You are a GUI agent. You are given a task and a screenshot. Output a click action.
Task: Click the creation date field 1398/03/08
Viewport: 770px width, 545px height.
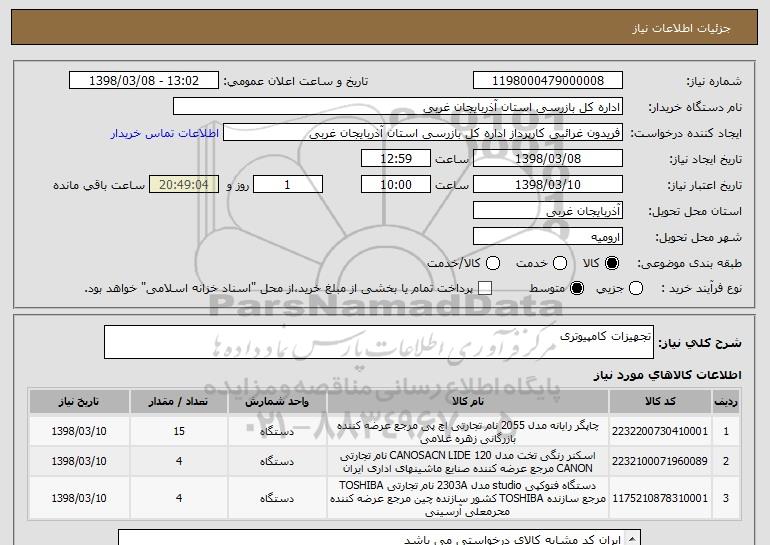(x=548, y=159)
